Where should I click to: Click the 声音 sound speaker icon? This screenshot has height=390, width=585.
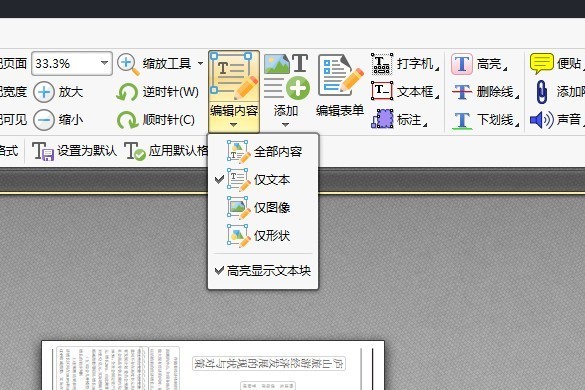click(x=541, y=120)
